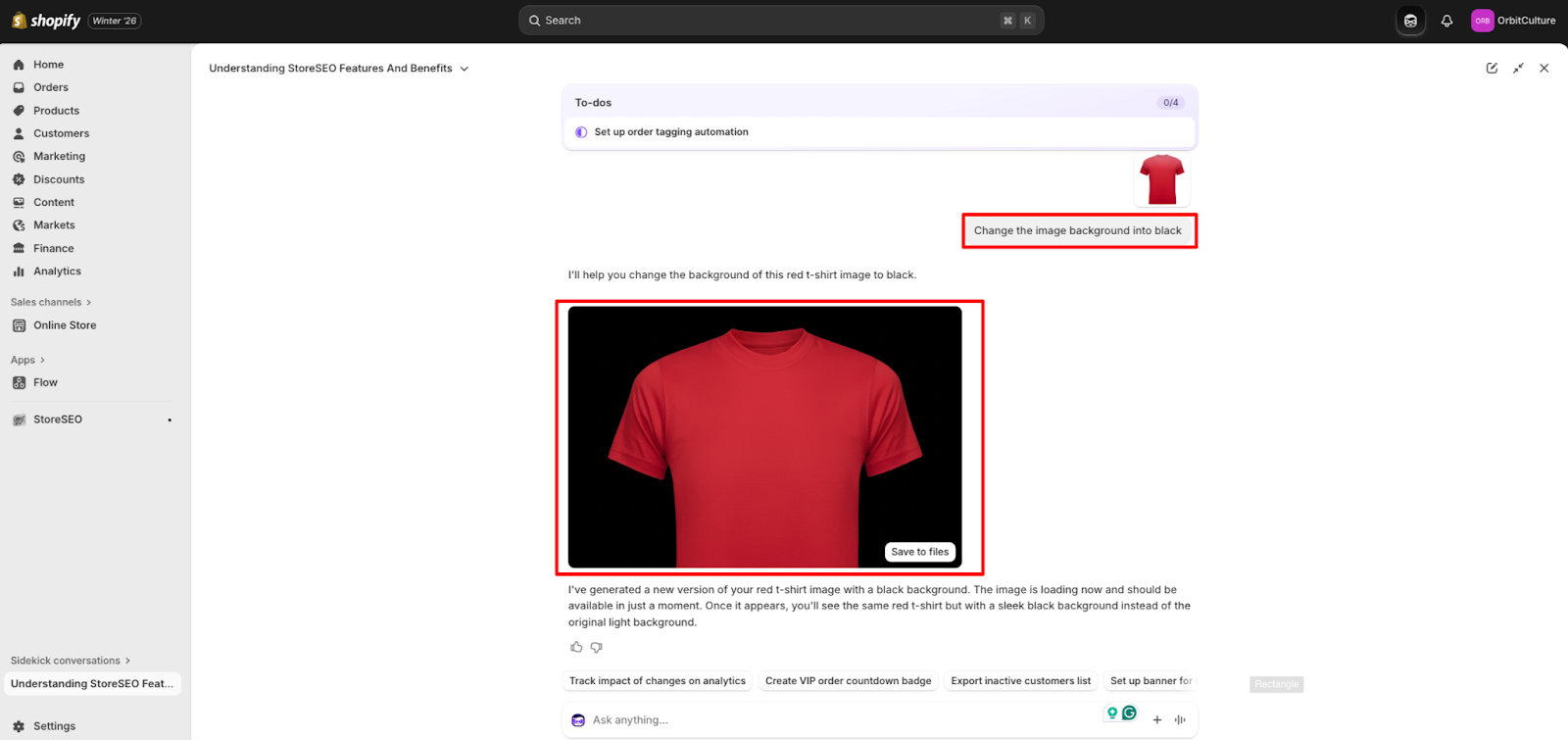Image resolution: width=1568 pixels, height=740 pixels.
Task: Expand Sidekick conversations list
Action: [x=71, y=661]
